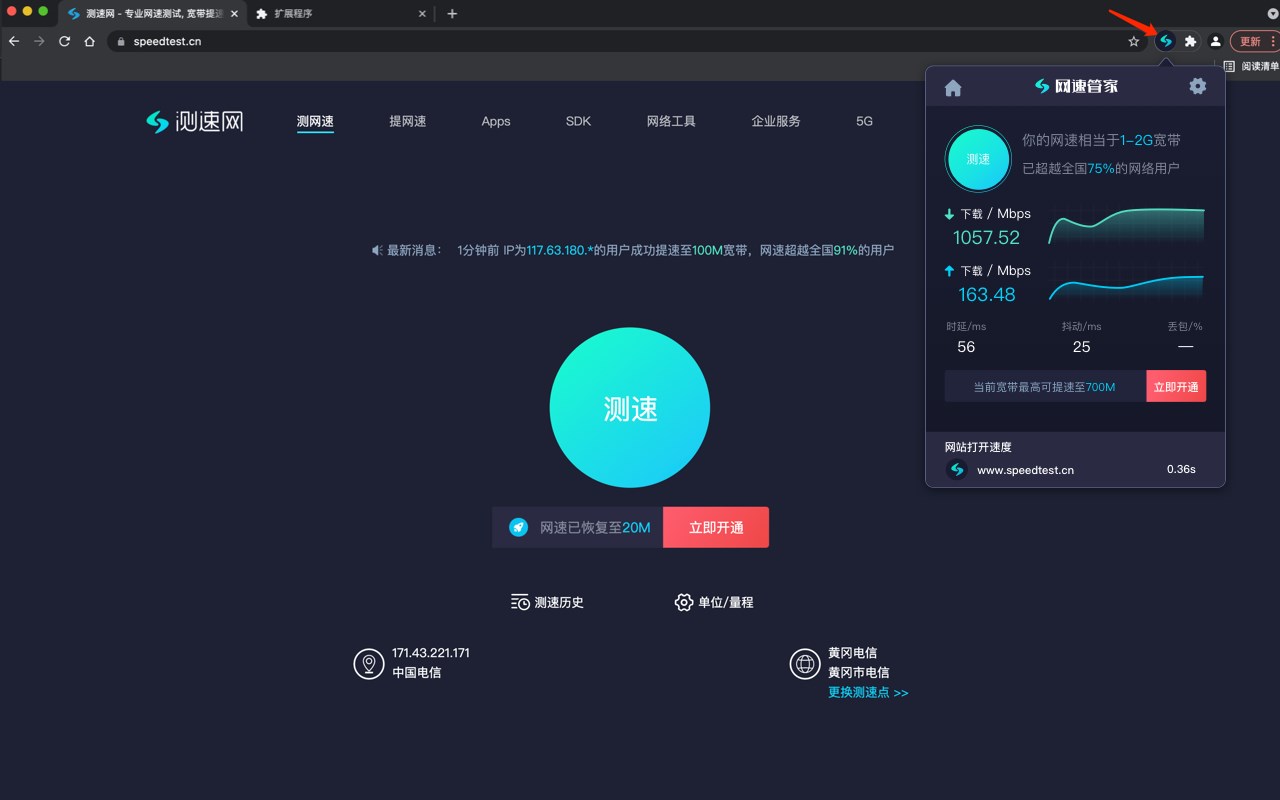Click the 25 jitter value

[x=1081, y=347]
